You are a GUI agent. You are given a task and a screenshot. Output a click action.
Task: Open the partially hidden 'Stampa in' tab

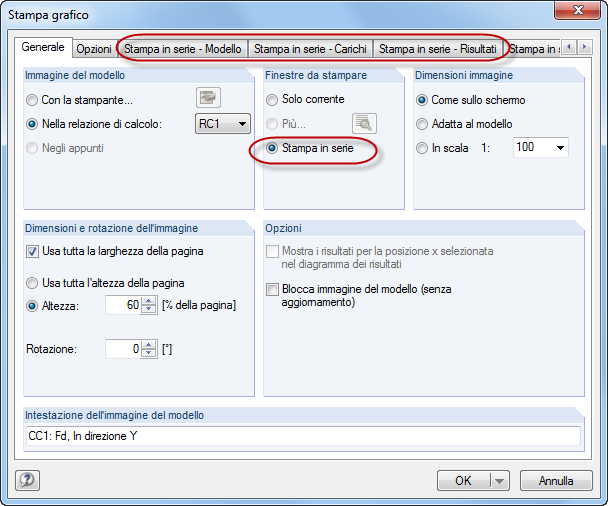pyautogui.click(x=533, y=49)
